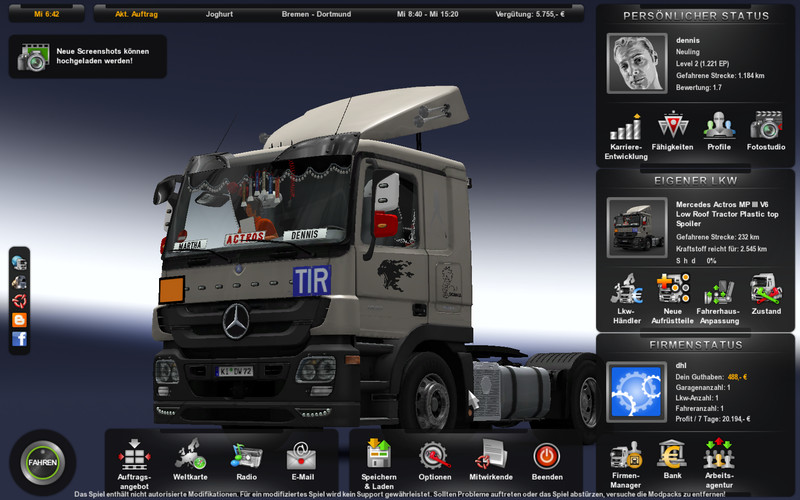This screenshot has width=800, height=500.
Task: Click the orange Blogger icon
Action: [x=19, y=320]
